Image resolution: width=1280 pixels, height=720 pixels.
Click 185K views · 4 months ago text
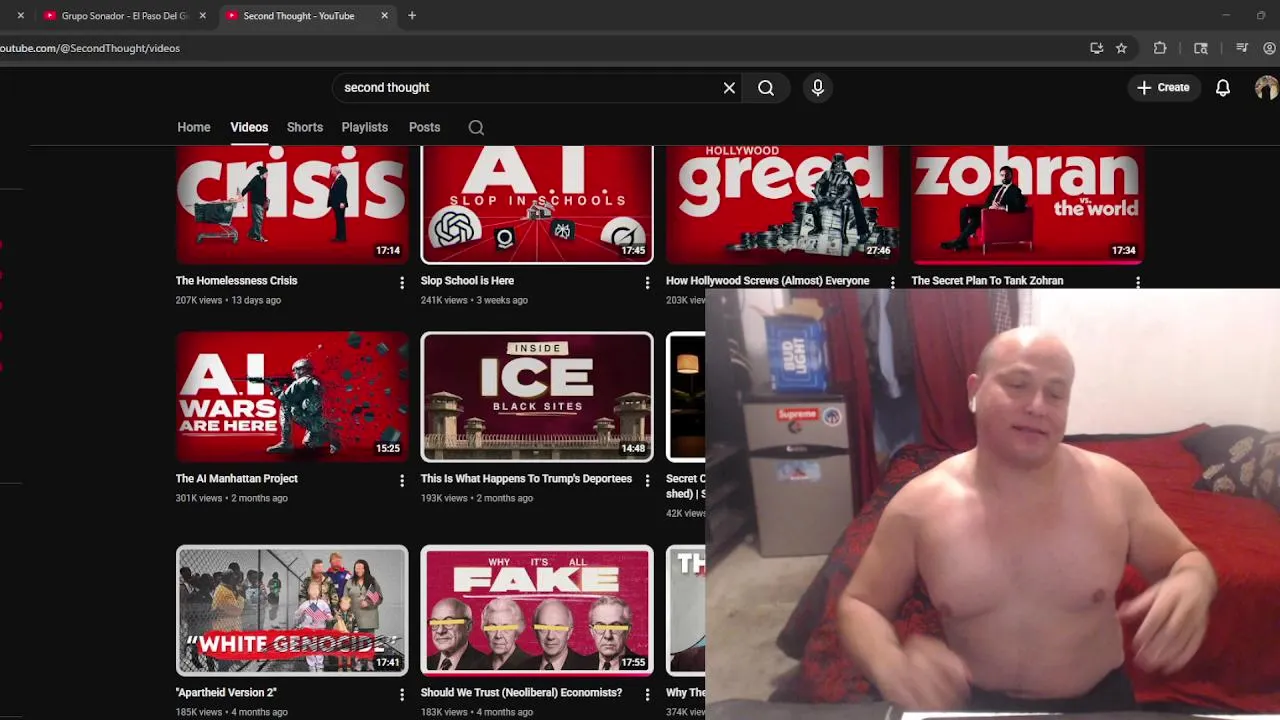pos(231,712)
